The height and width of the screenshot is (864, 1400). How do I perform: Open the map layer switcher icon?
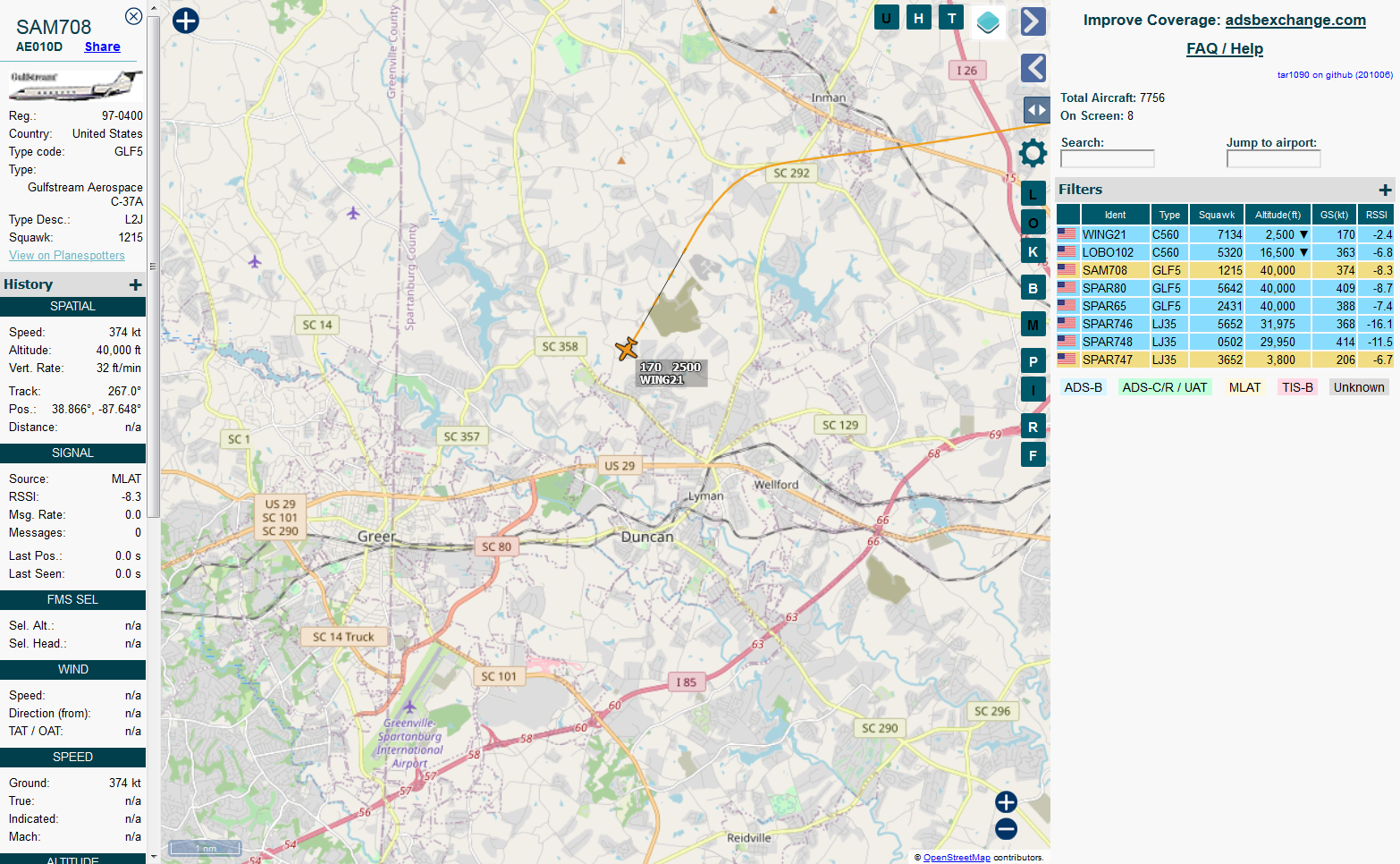pos(988,22)
